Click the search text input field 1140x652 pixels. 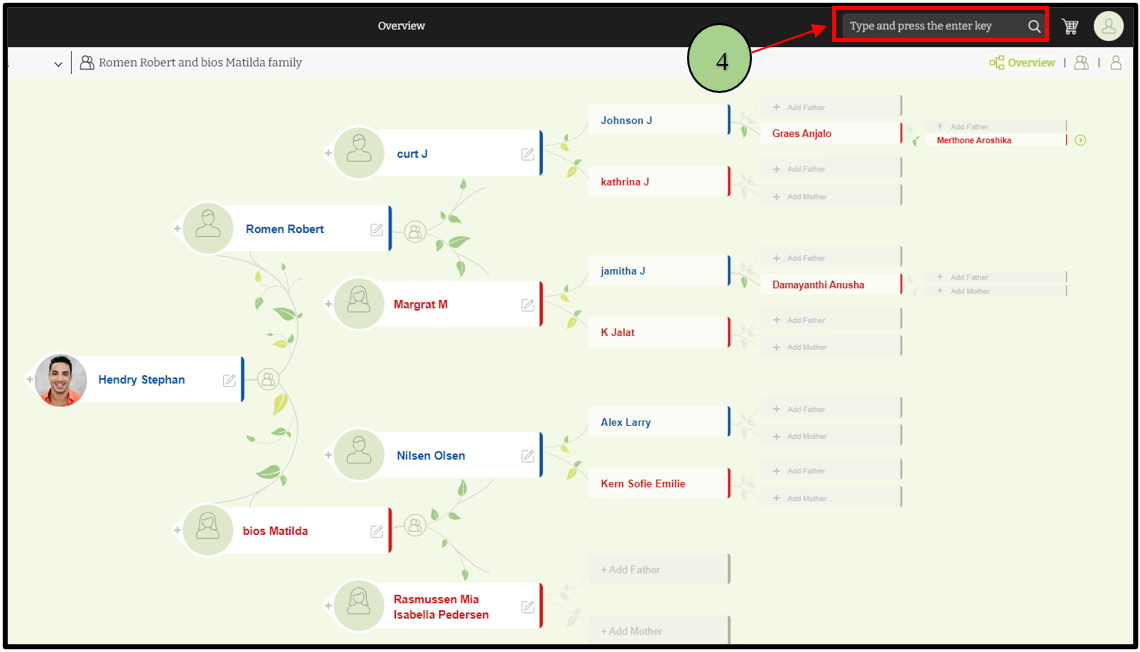point(930,26)
